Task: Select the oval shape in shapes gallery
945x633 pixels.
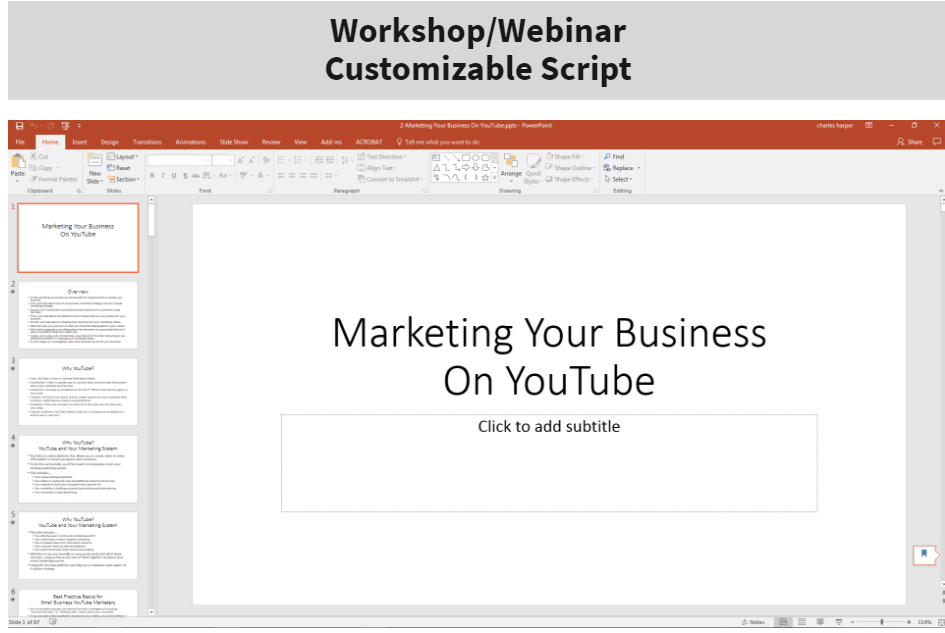Action: [476, 158]
